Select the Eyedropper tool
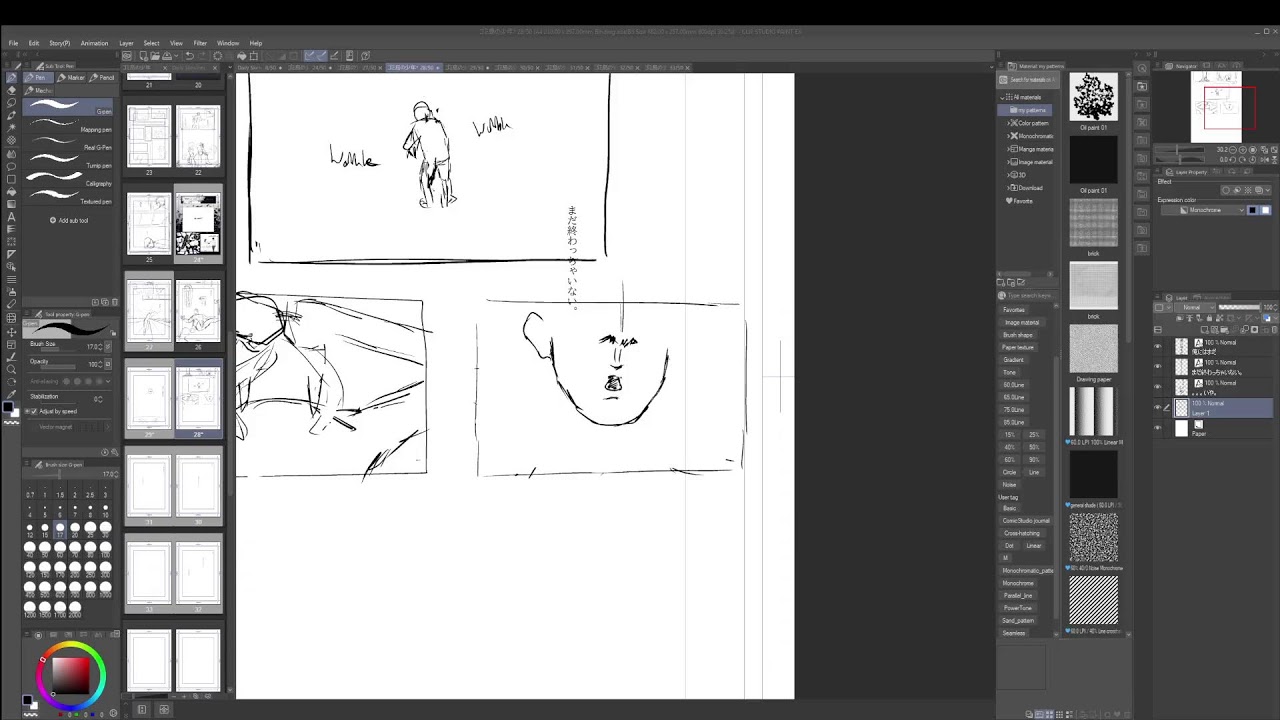Screen dimensions: 1280x720 coord(12,394)
